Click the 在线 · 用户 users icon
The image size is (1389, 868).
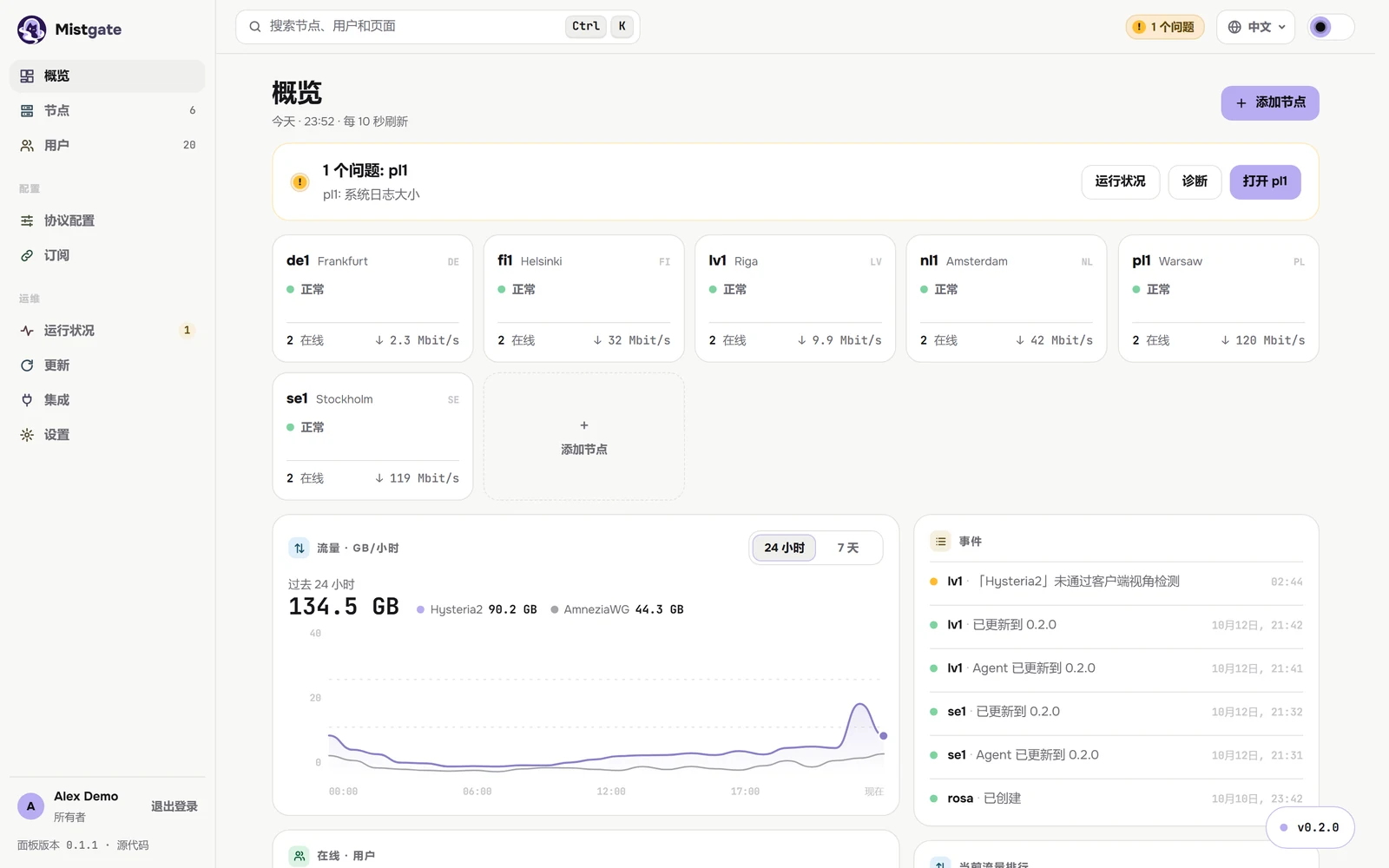point(299,856)
